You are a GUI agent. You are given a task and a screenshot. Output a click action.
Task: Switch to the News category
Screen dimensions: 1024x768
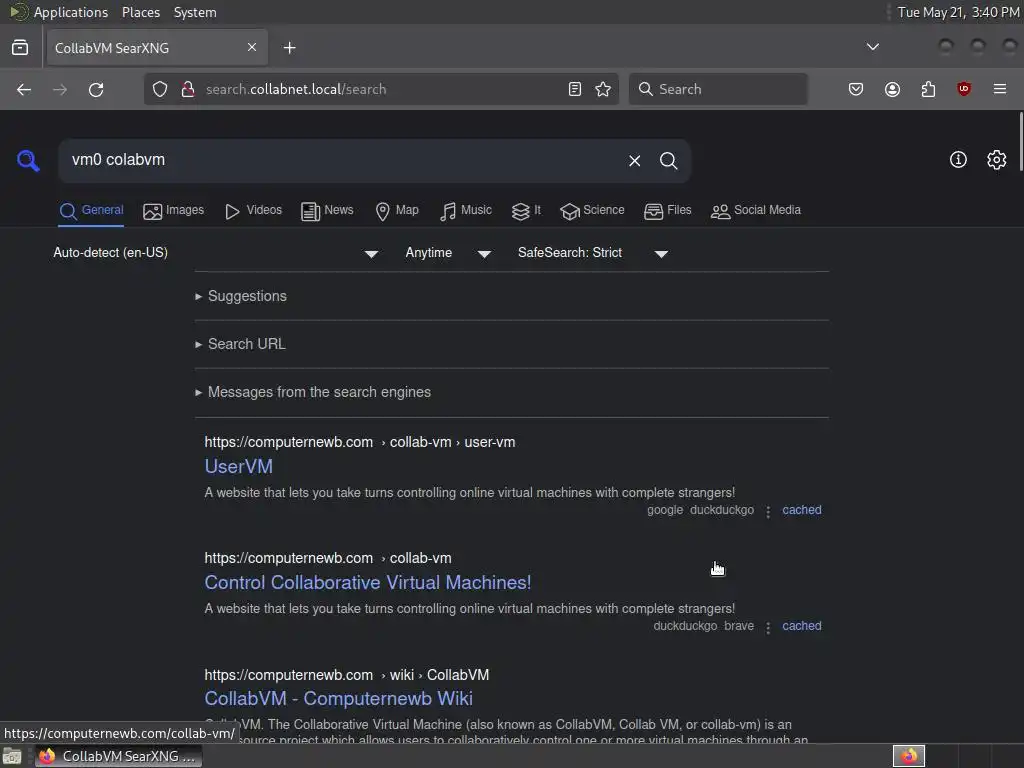327,210
